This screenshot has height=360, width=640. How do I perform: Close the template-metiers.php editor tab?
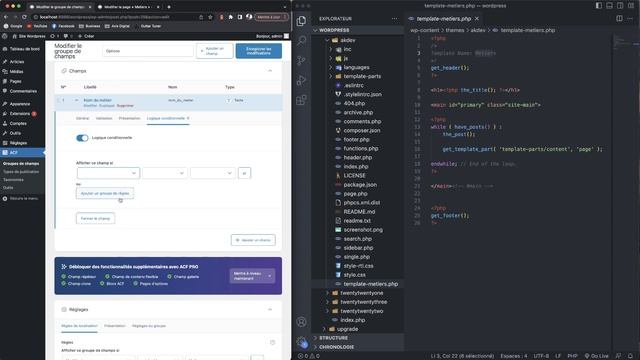[477, 19]
